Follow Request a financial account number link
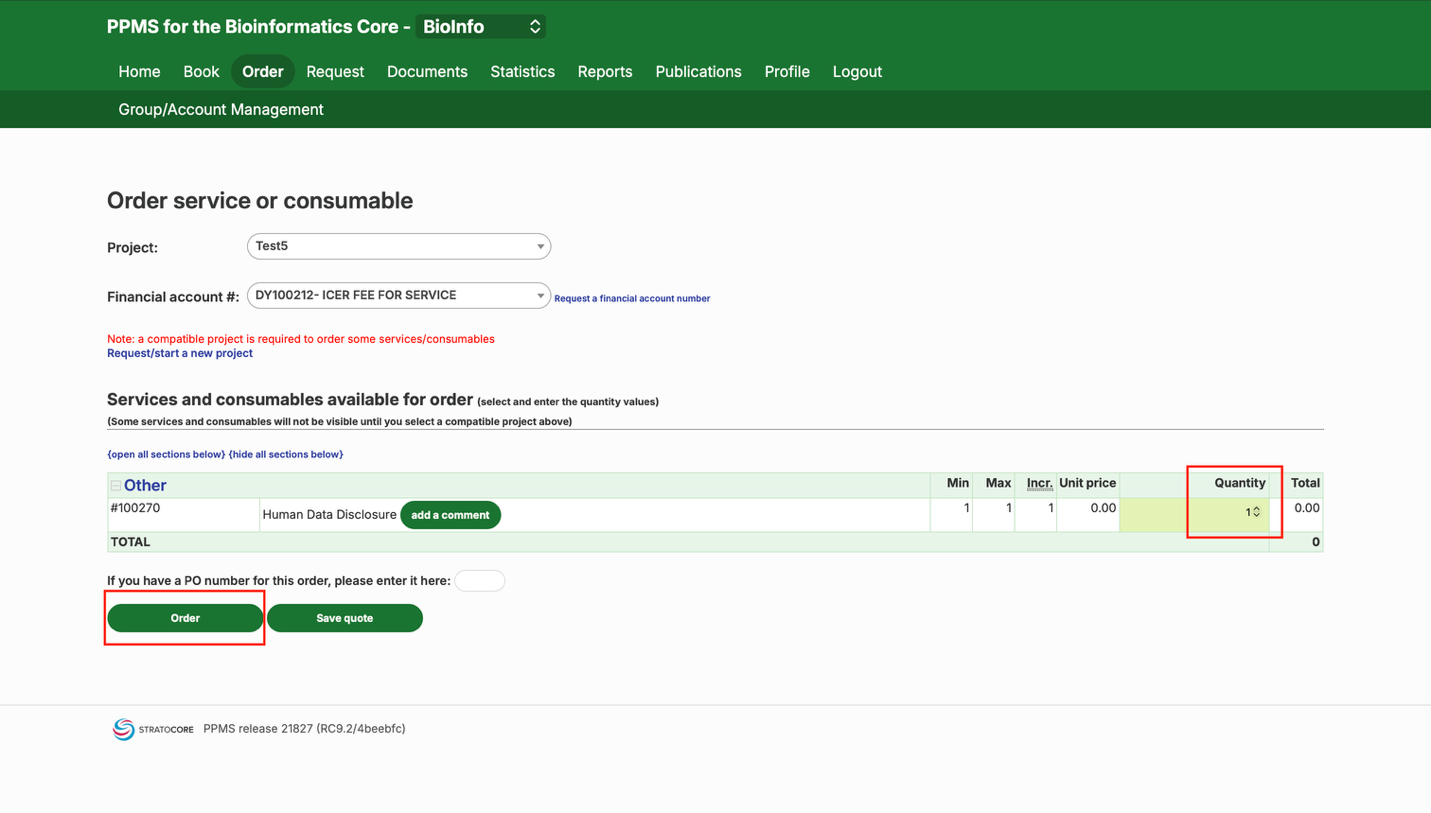The image size is (1431, 813). (x=632, y=298)
